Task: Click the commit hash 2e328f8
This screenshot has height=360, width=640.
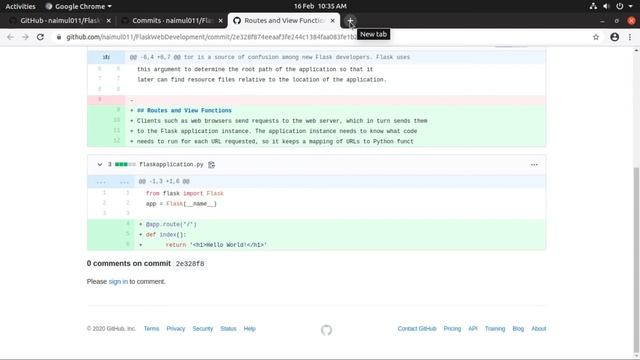Action: coord(190,264)
